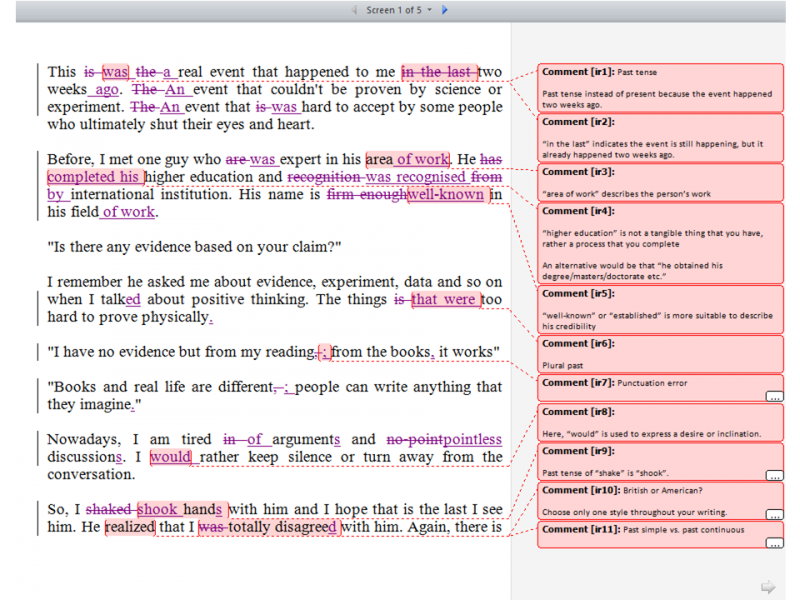Click the inserted word "was" in first sentence
Viewport: 800px width, 600px height.
point(115,72)
